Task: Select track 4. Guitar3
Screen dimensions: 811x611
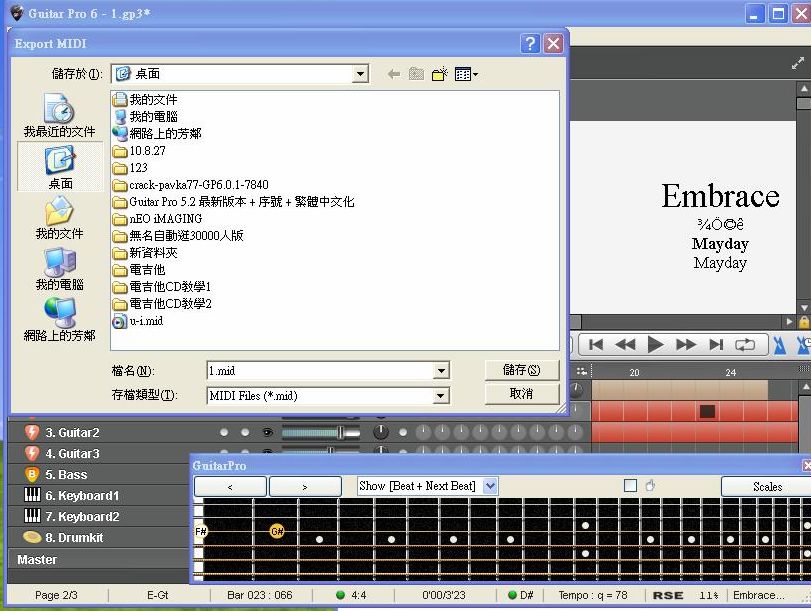Action: 72,454
